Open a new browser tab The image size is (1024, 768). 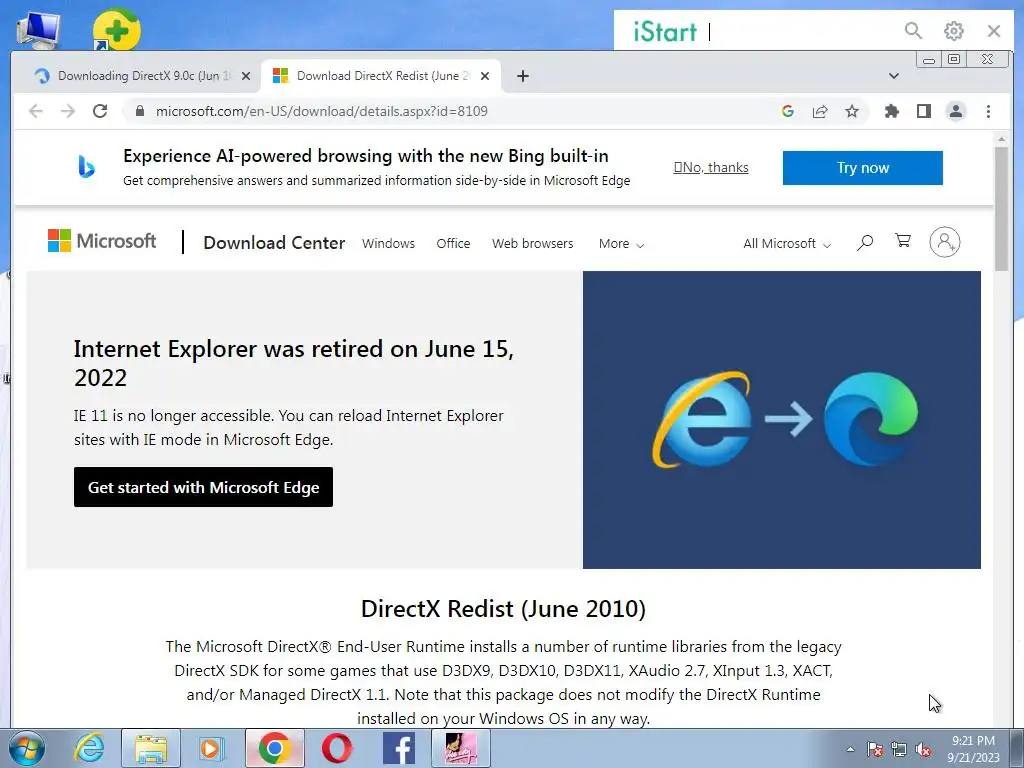(522, 76)
